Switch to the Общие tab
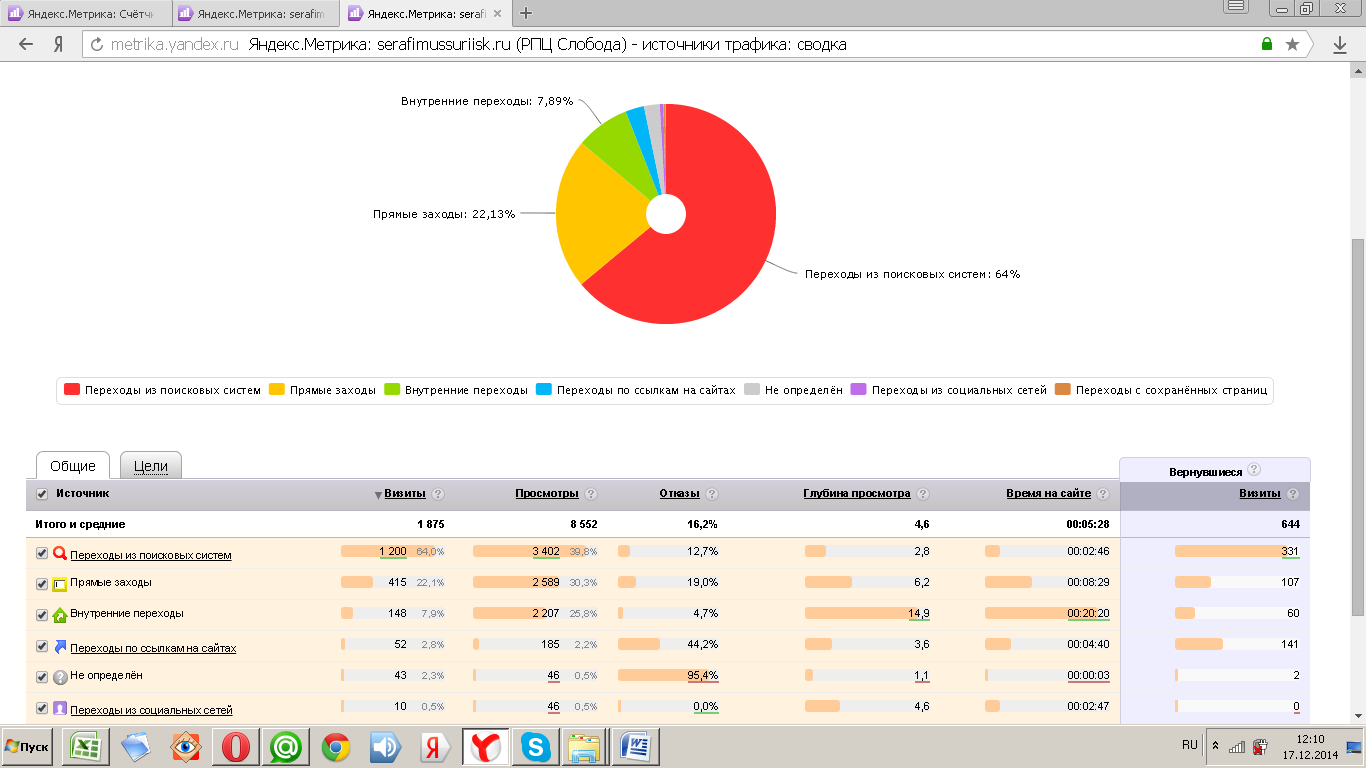The height and width of the screenshot is (768, 1366). pos(73,466)
